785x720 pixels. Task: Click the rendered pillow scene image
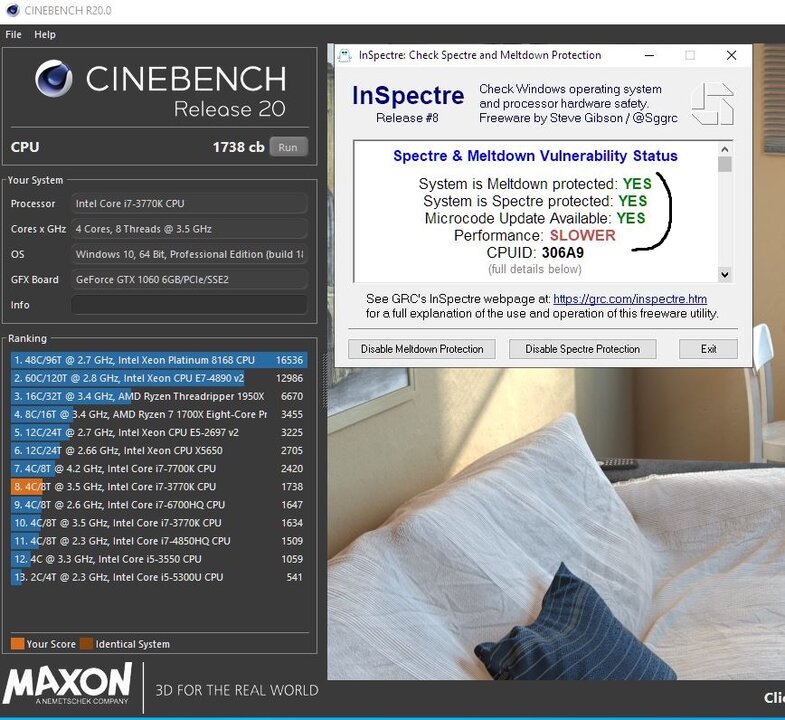click(x=556, y=523)
